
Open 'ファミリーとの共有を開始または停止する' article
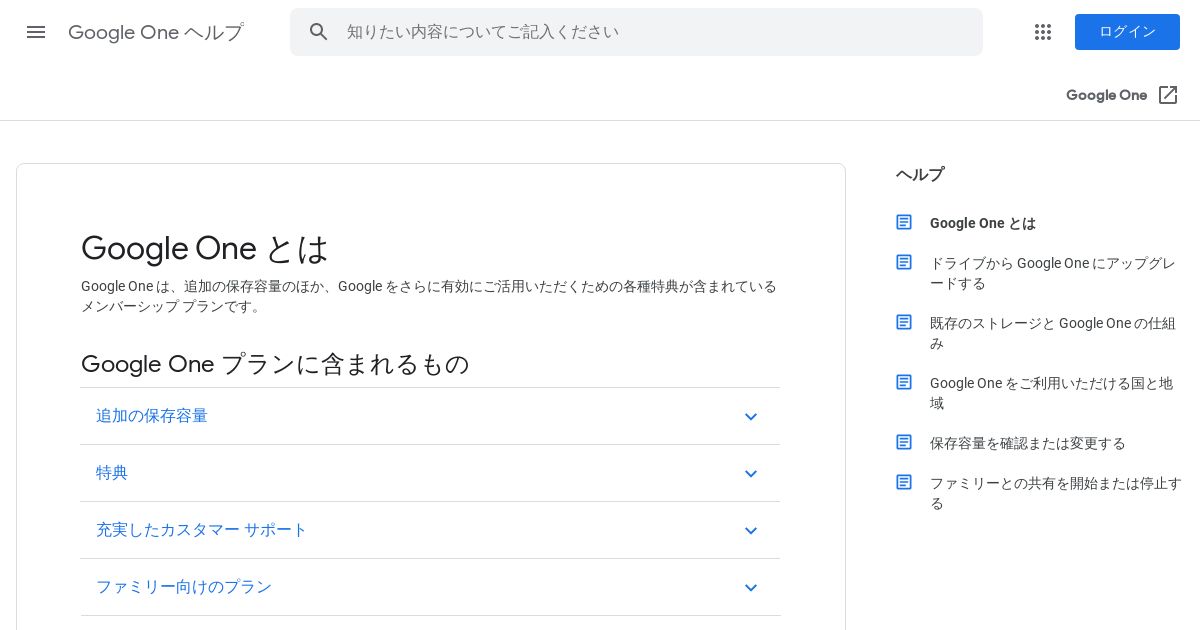1056,493
